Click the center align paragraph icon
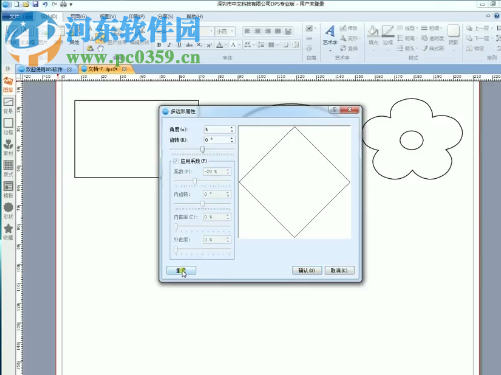Screen dimensions: 501x375 point(257,31)
